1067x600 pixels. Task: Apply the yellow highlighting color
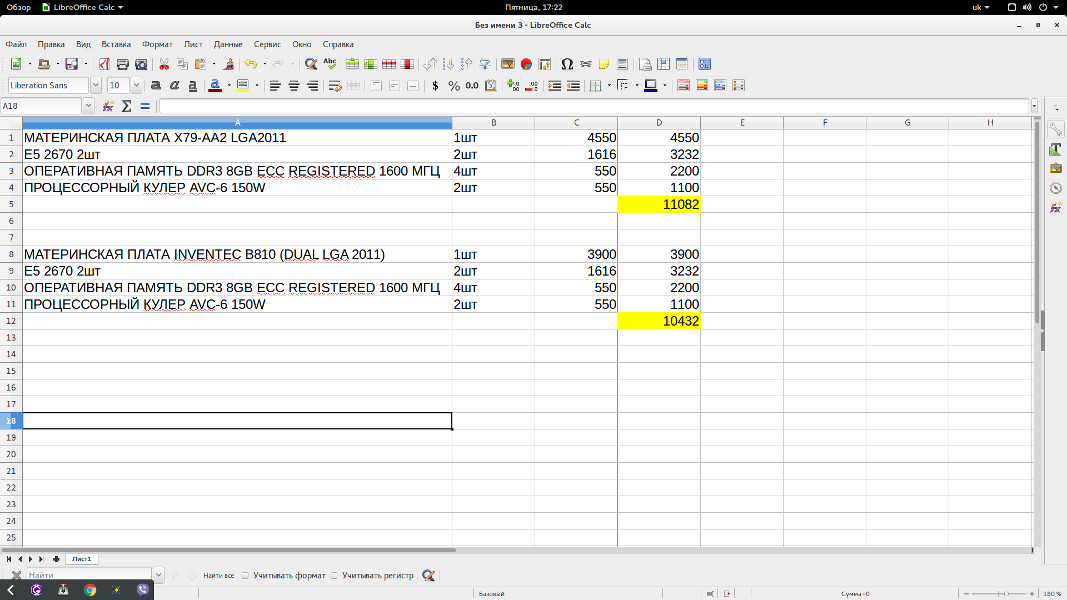click(x=243, y=85)
